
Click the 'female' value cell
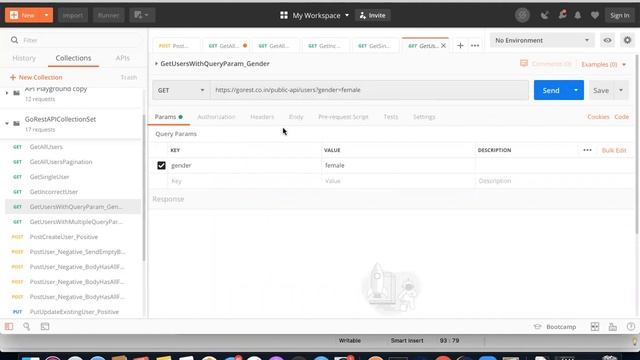coord(398,165)
